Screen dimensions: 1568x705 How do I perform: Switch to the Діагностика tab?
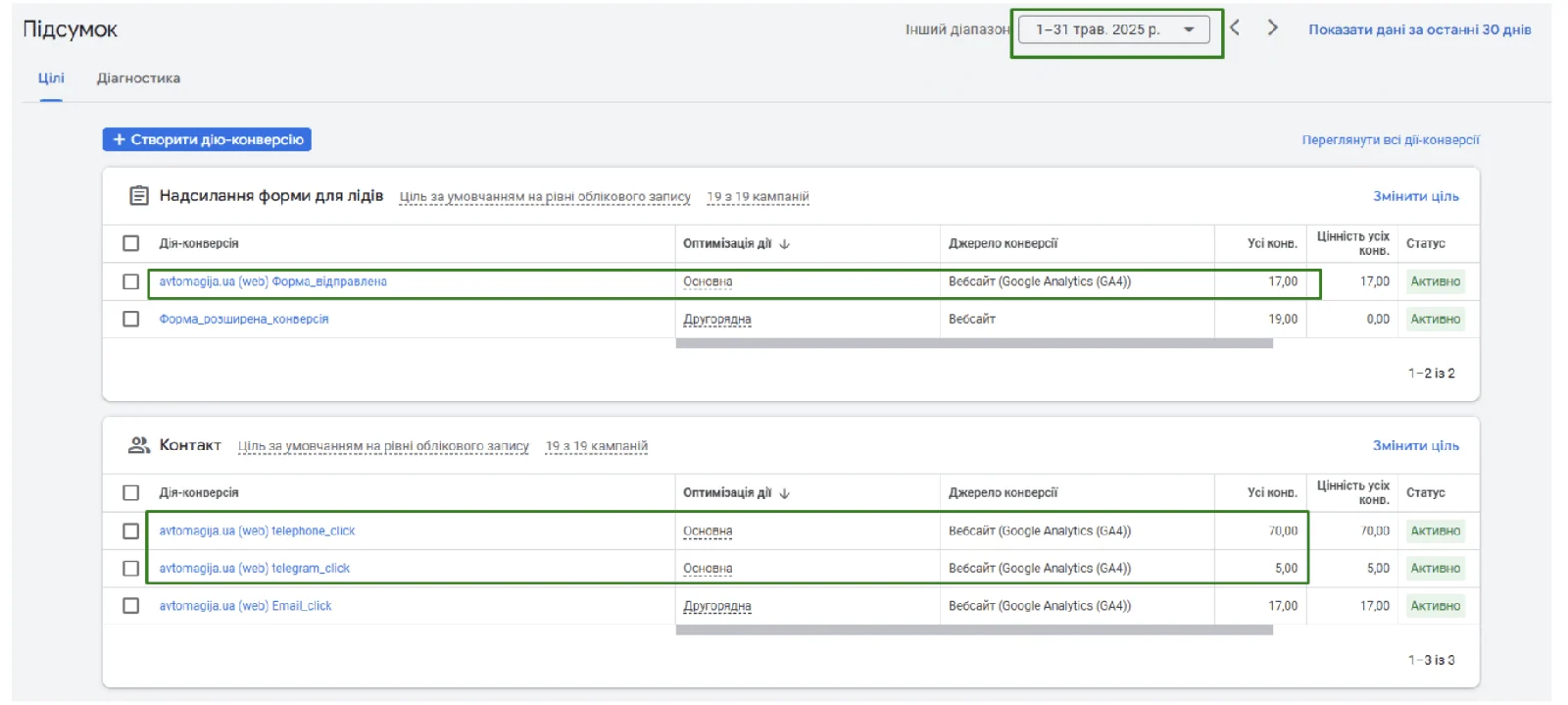coord(138,78)
